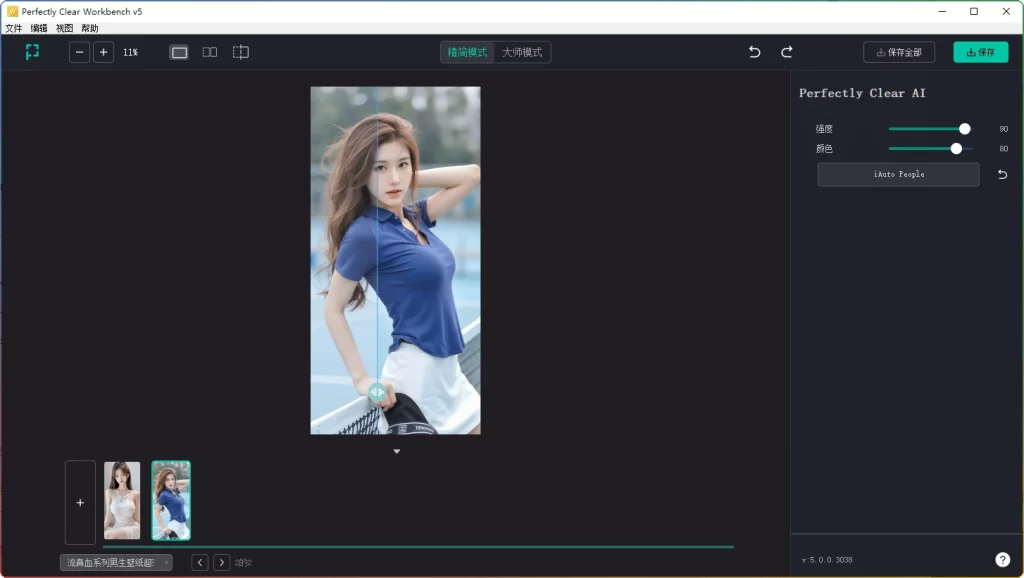This screenshot has height=578, width=1024.
Task: Enable split-line compare view
Action: click(x=241, y=52)
